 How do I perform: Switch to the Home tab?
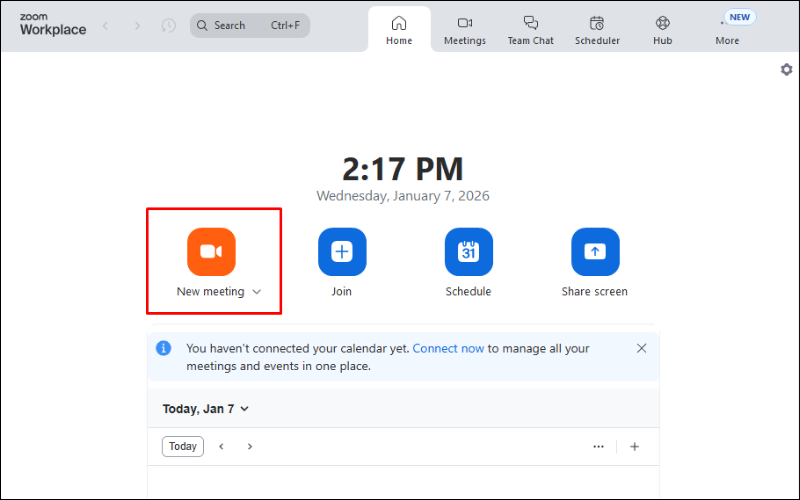399,30
